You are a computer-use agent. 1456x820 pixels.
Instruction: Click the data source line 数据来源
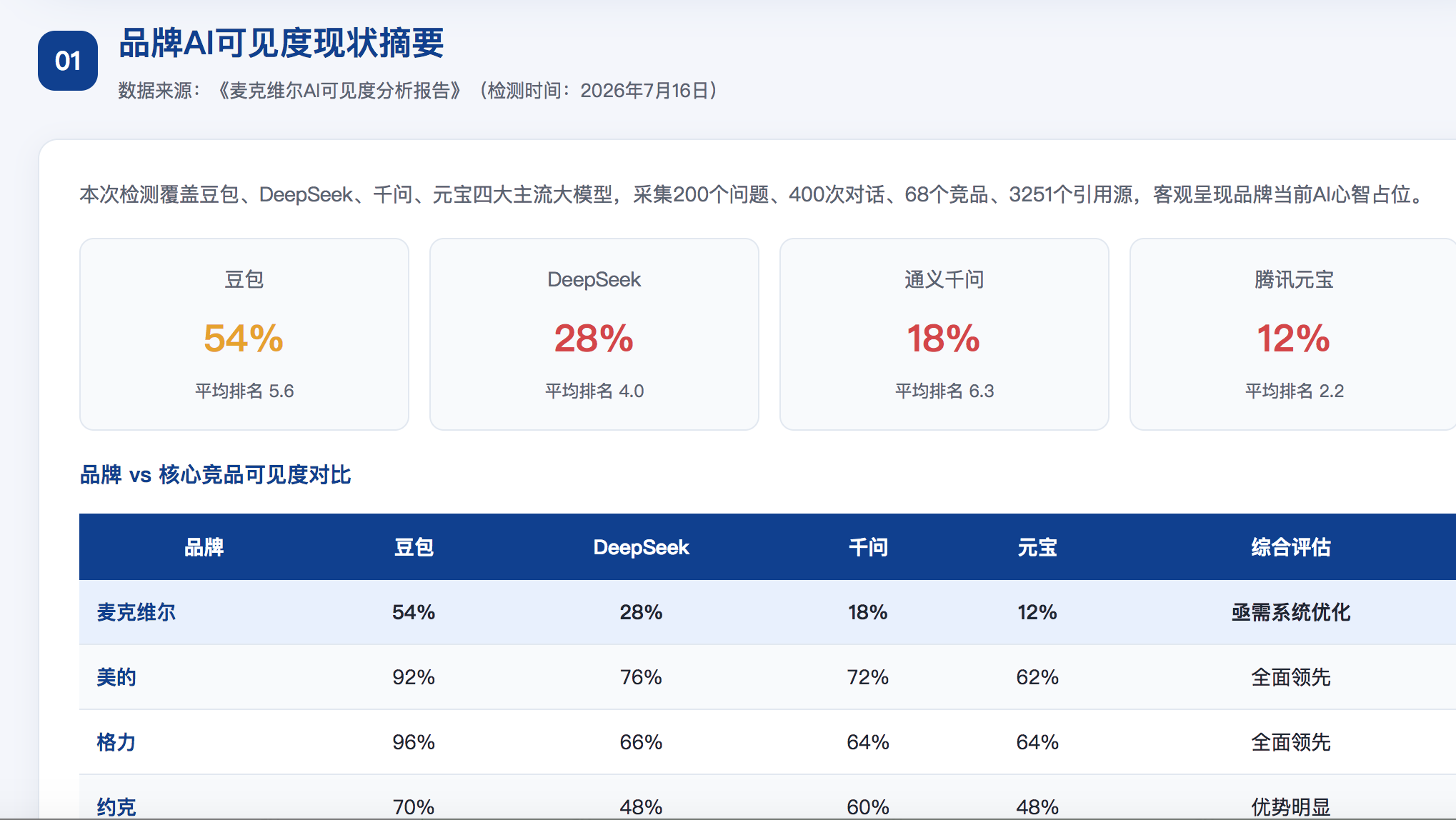[x=419, y=91]
